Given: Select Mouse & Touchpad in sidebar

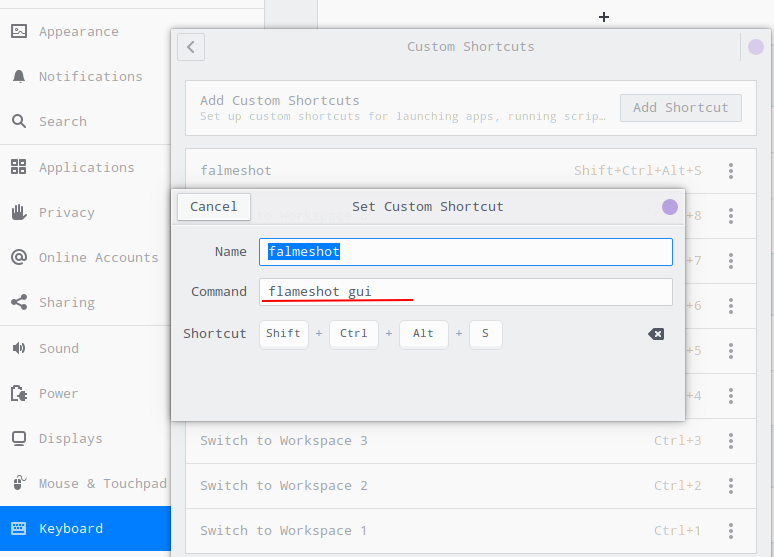Looking at the screenshot, I should 102,483.
